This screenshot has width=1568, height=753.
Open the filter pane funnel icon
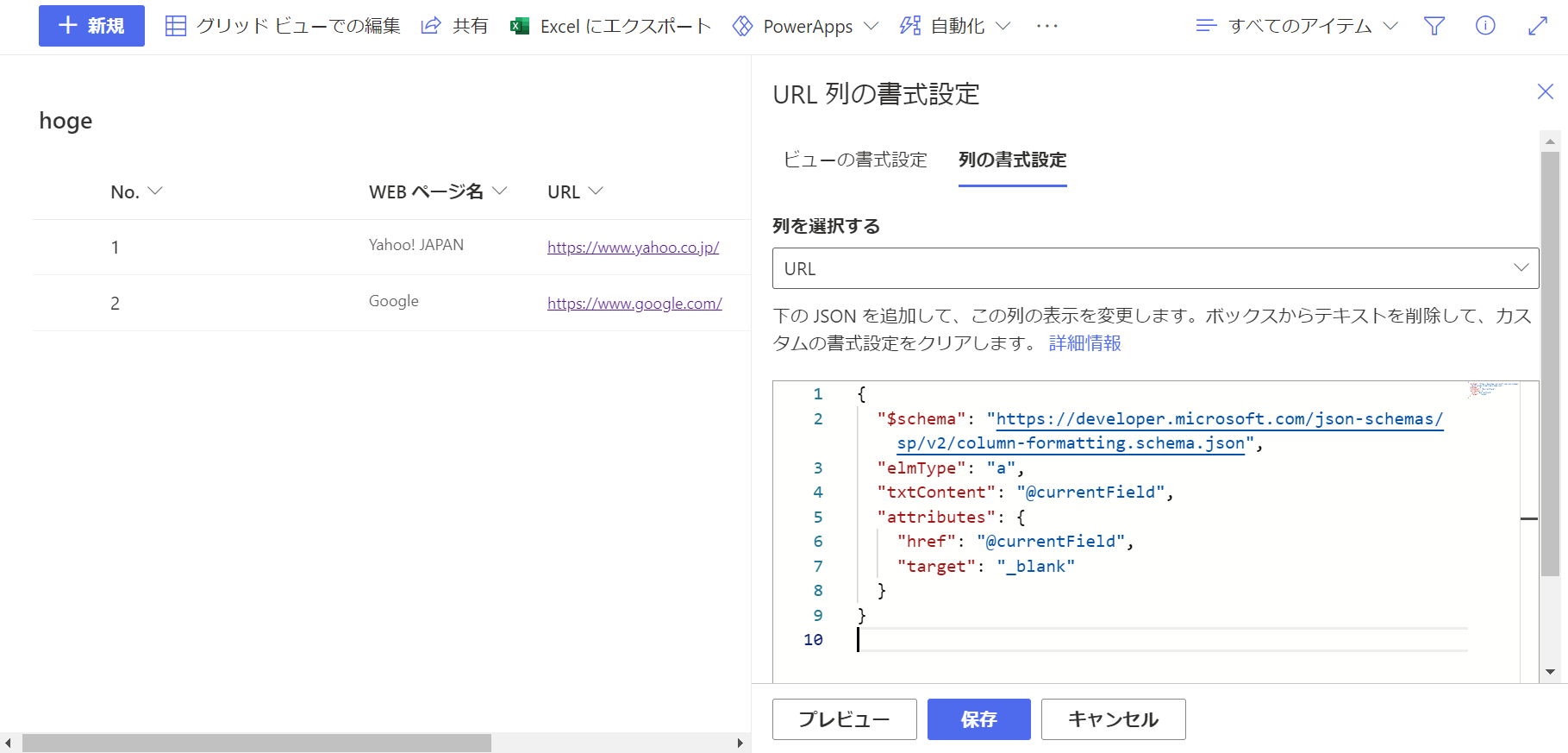click(1434, 26)
